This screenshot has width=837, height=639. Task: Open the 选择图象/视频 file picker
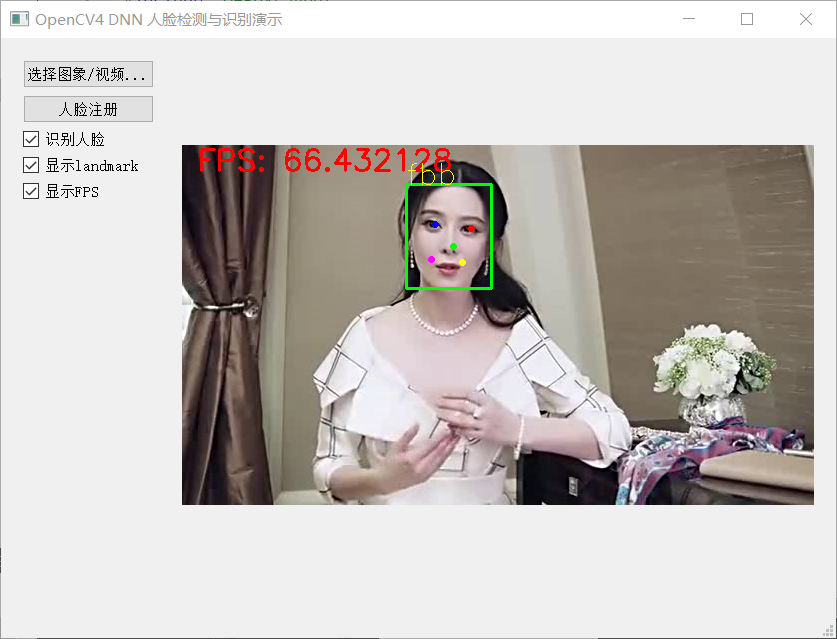[x=88, y=73]
